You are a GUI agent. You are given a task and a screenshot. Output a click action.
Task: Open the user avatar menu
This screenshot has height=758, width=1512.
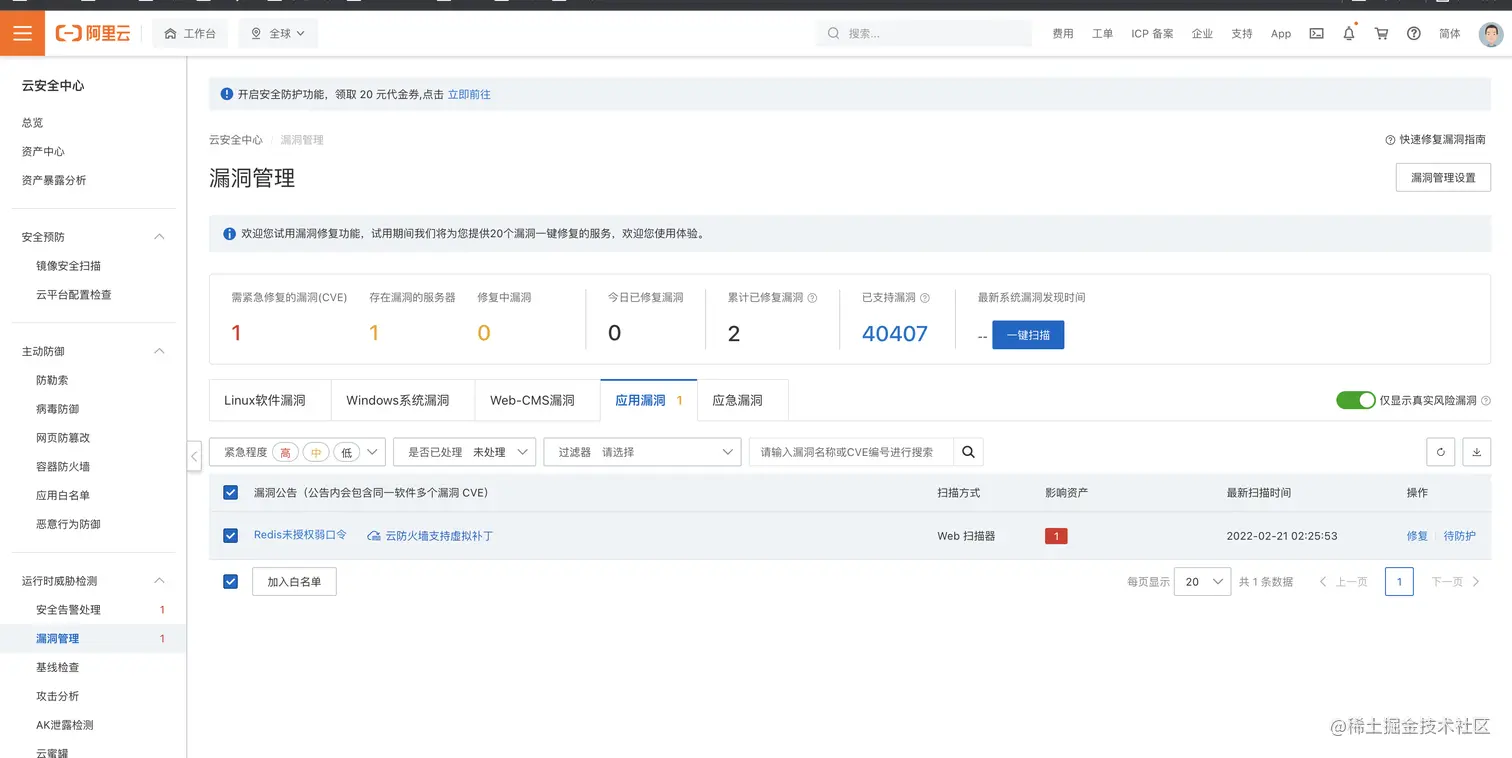[x=1491, y=34]
